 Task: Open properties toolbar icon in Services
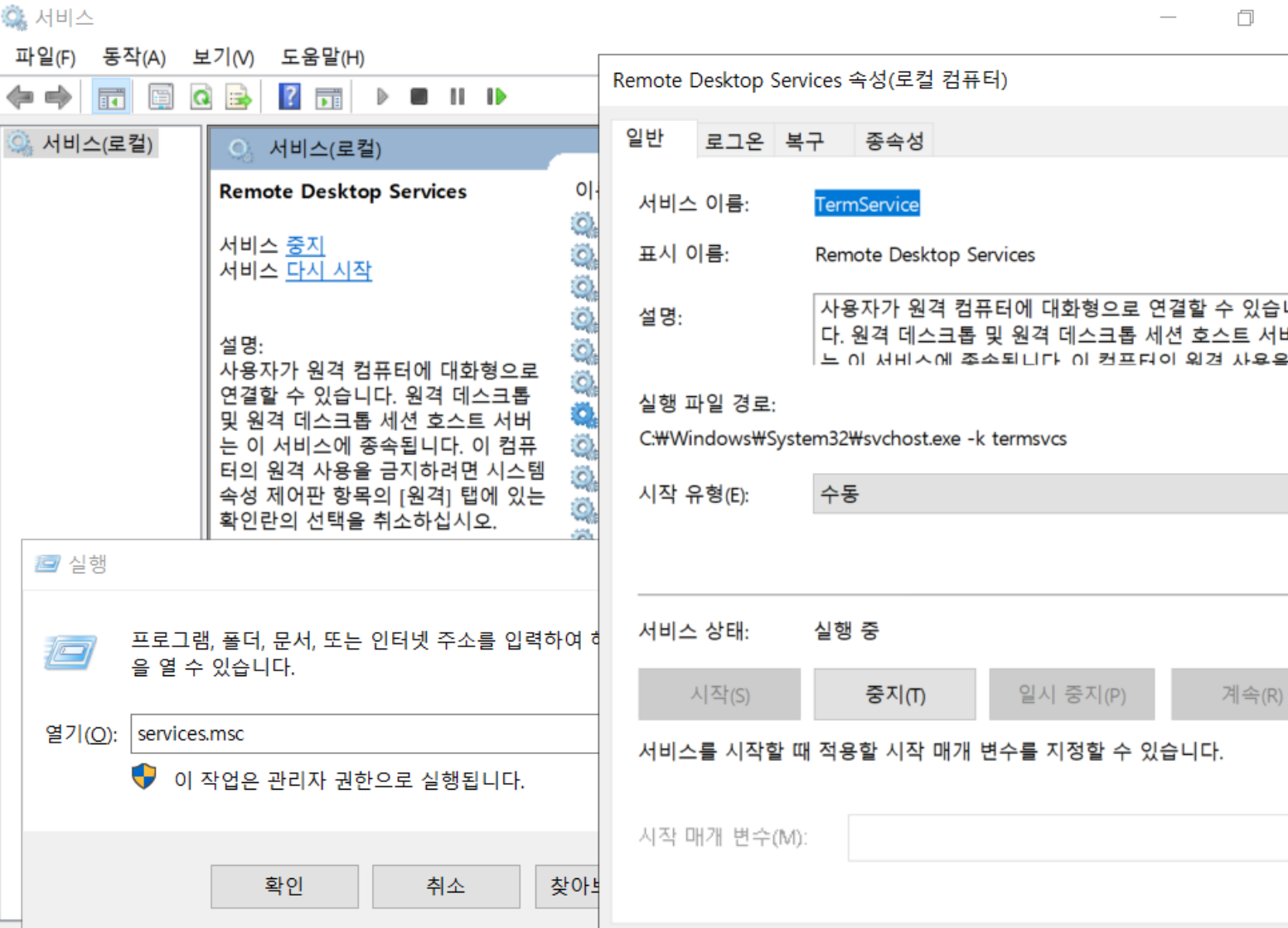pos(161,97)
